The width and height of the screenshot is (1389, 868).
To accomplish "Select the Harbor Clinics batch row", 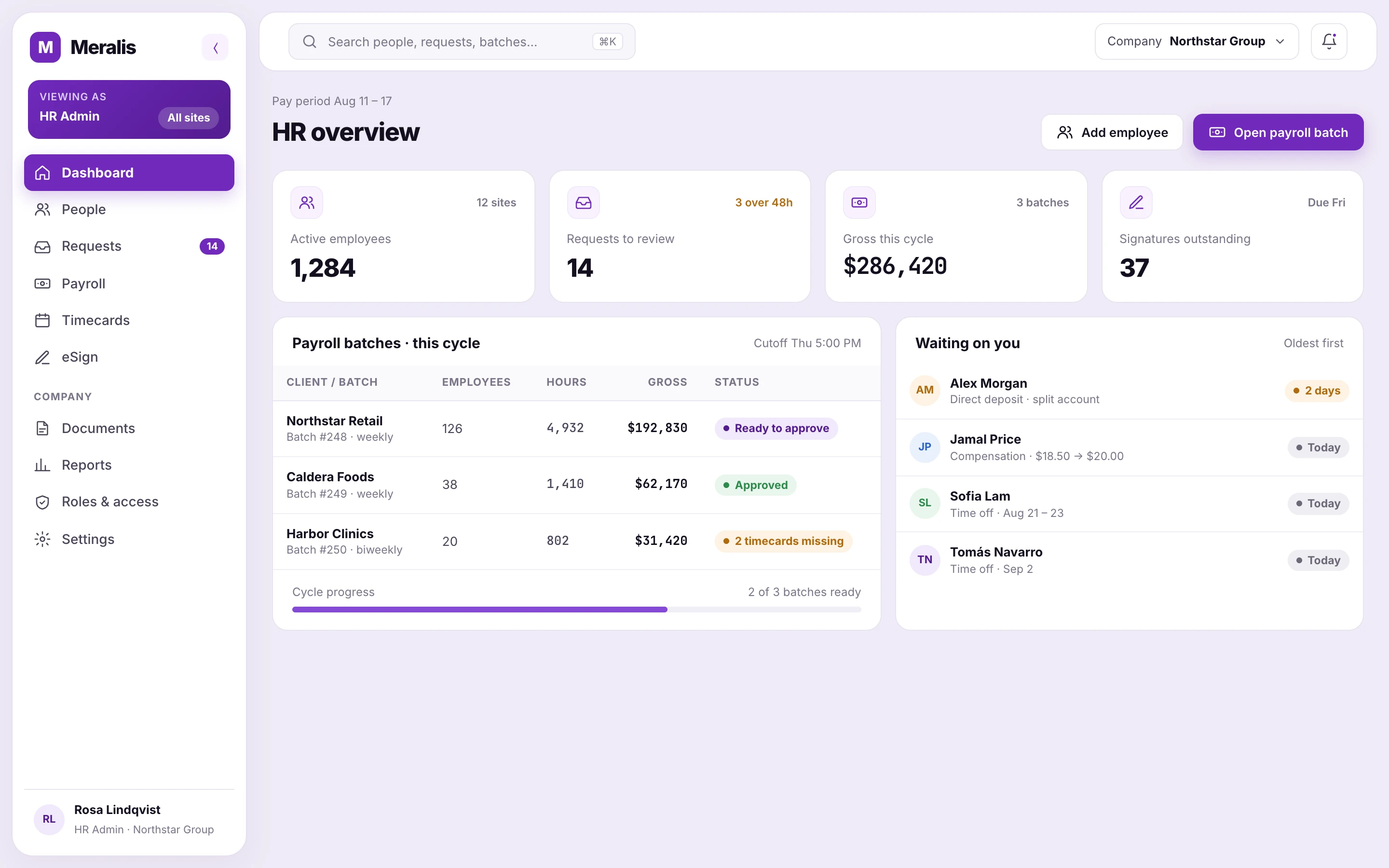I will click(x=576, y=542).
